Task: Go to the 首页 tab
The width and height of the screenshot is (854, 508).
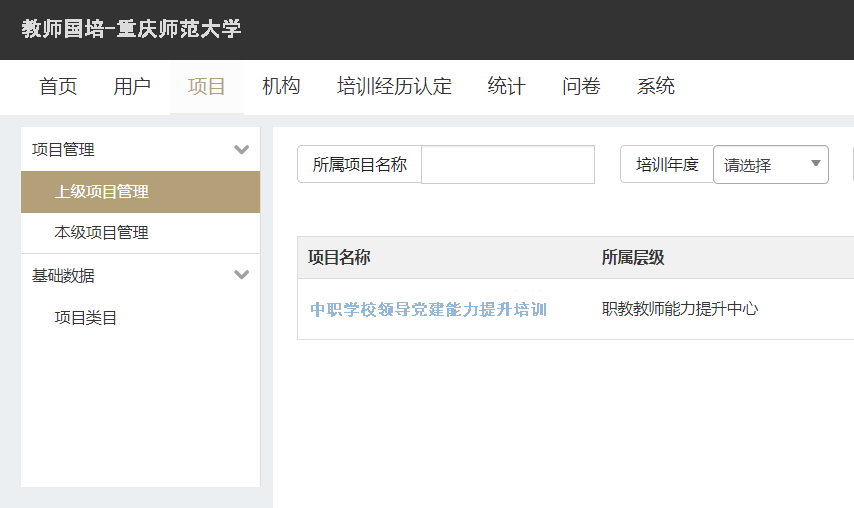Action: [58, 87]
